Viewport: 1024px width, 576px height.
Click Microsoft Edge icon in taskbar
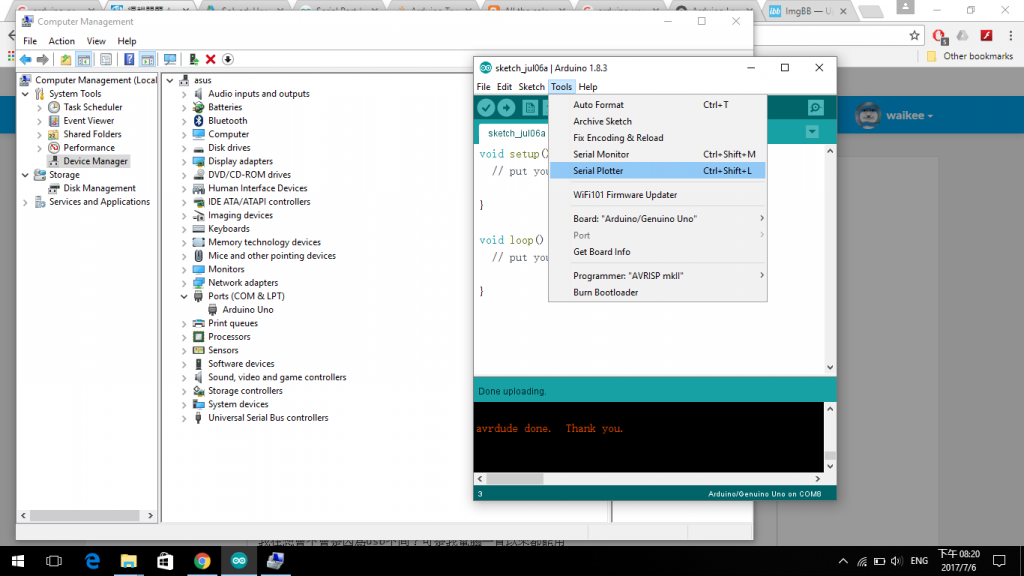[x=93, y=561]
